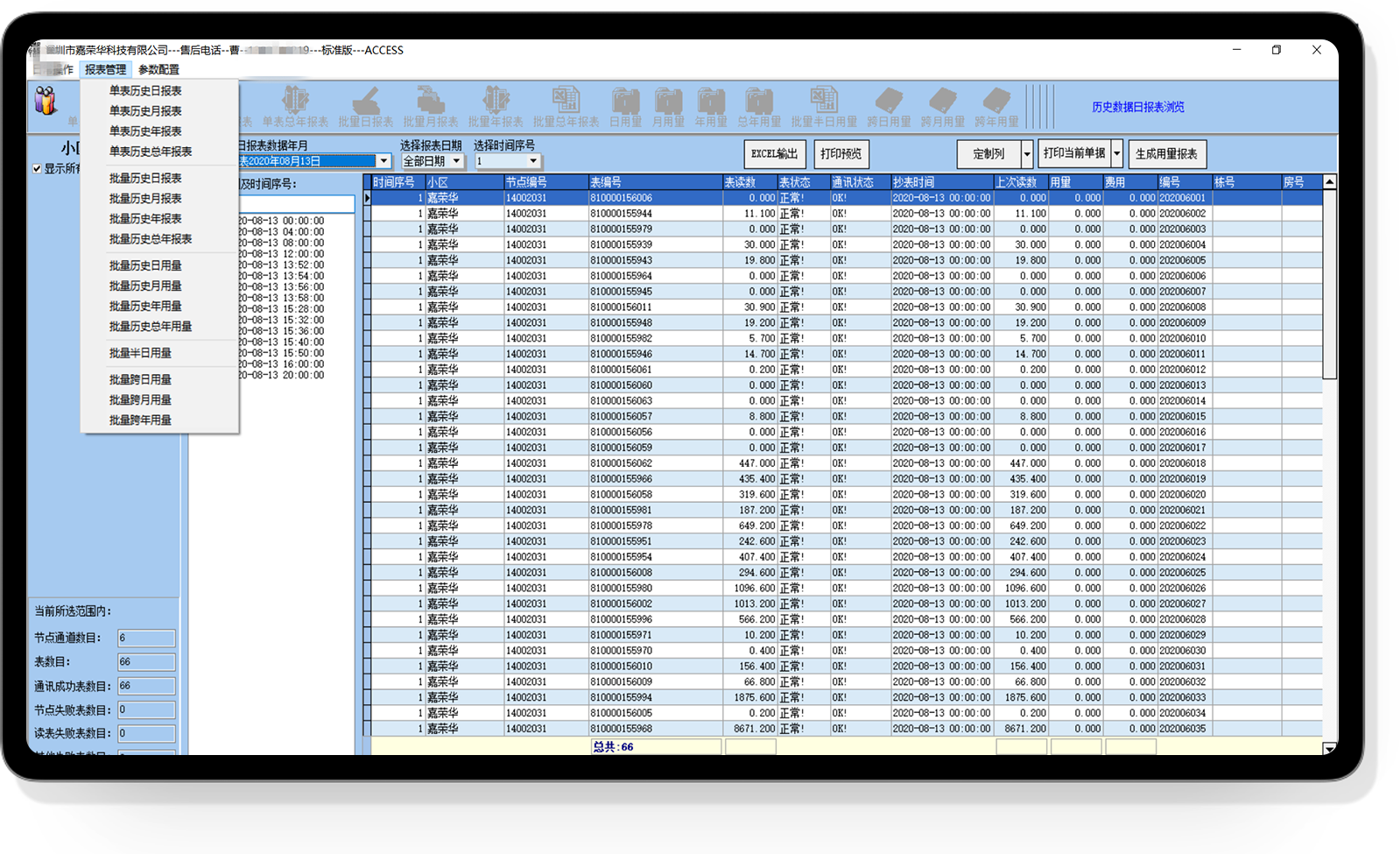Open the 参数配置 menu
Viewport: 1400px width, 854px height.
coord(158,69)
